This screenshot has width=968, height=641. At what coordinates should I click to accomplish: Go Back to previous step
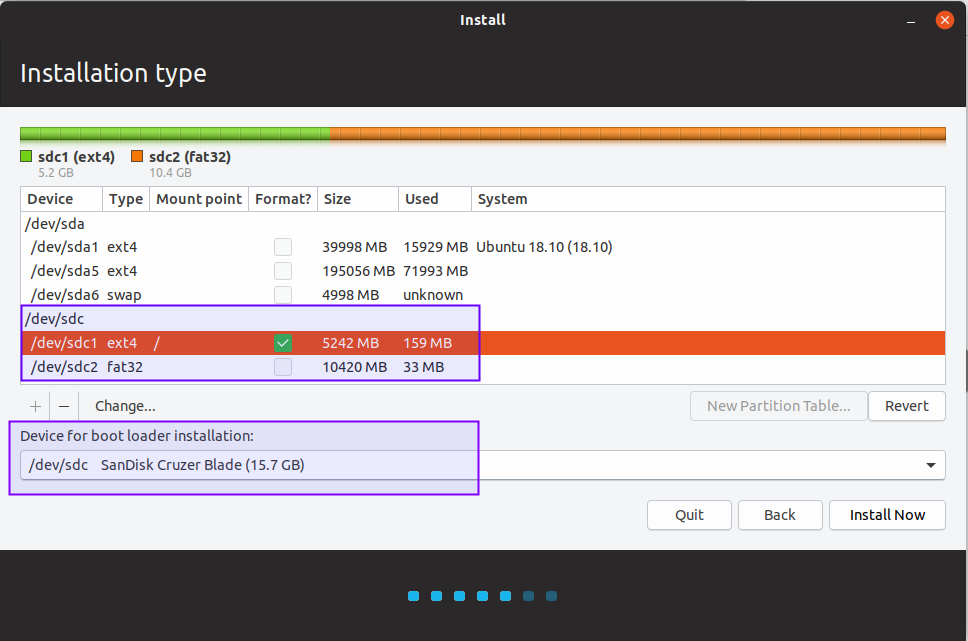click(x=780, y=515)
